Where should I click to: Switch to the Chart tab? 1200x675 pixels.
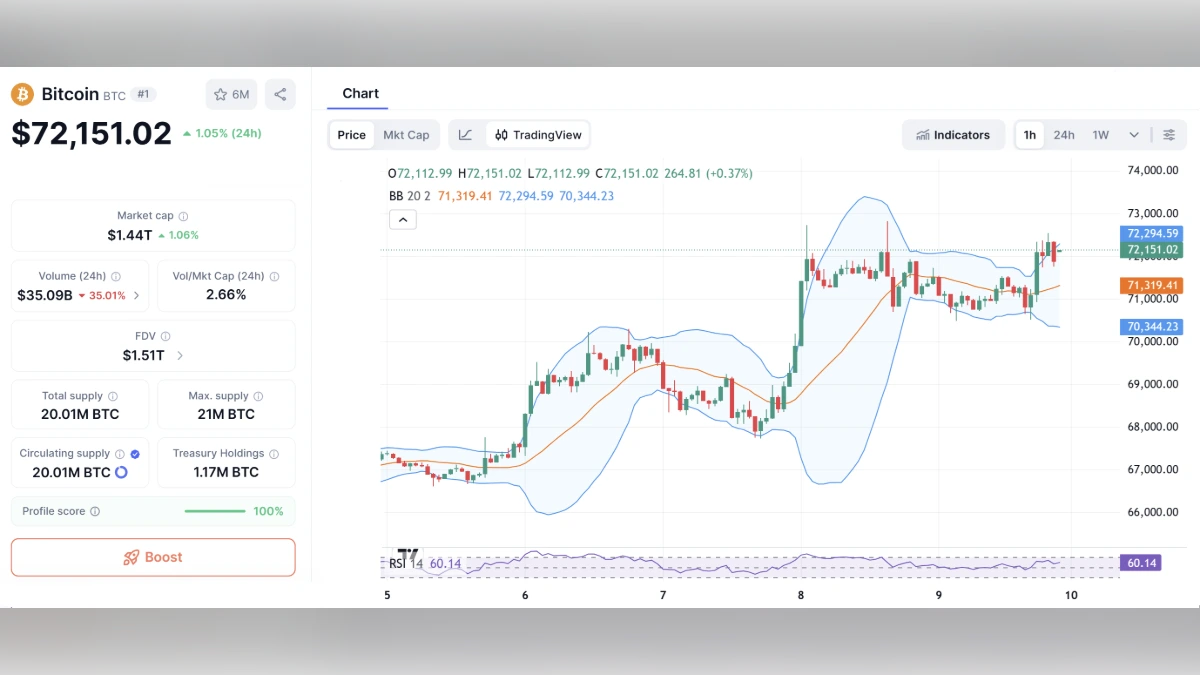360,93
